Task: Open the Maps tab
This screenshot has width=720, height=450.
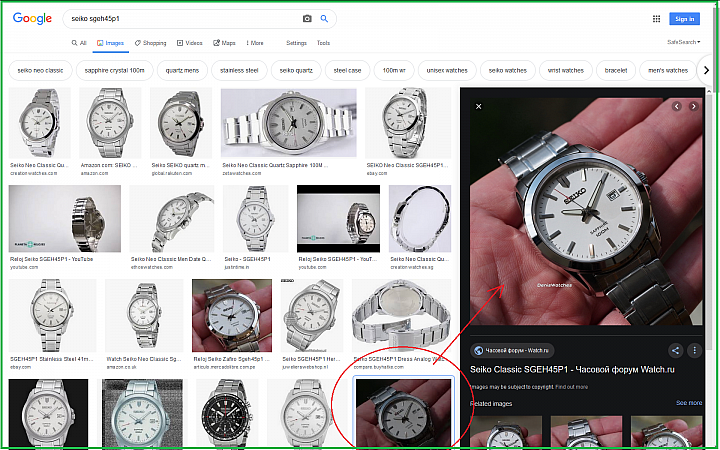Action: (x=225, y=43)
